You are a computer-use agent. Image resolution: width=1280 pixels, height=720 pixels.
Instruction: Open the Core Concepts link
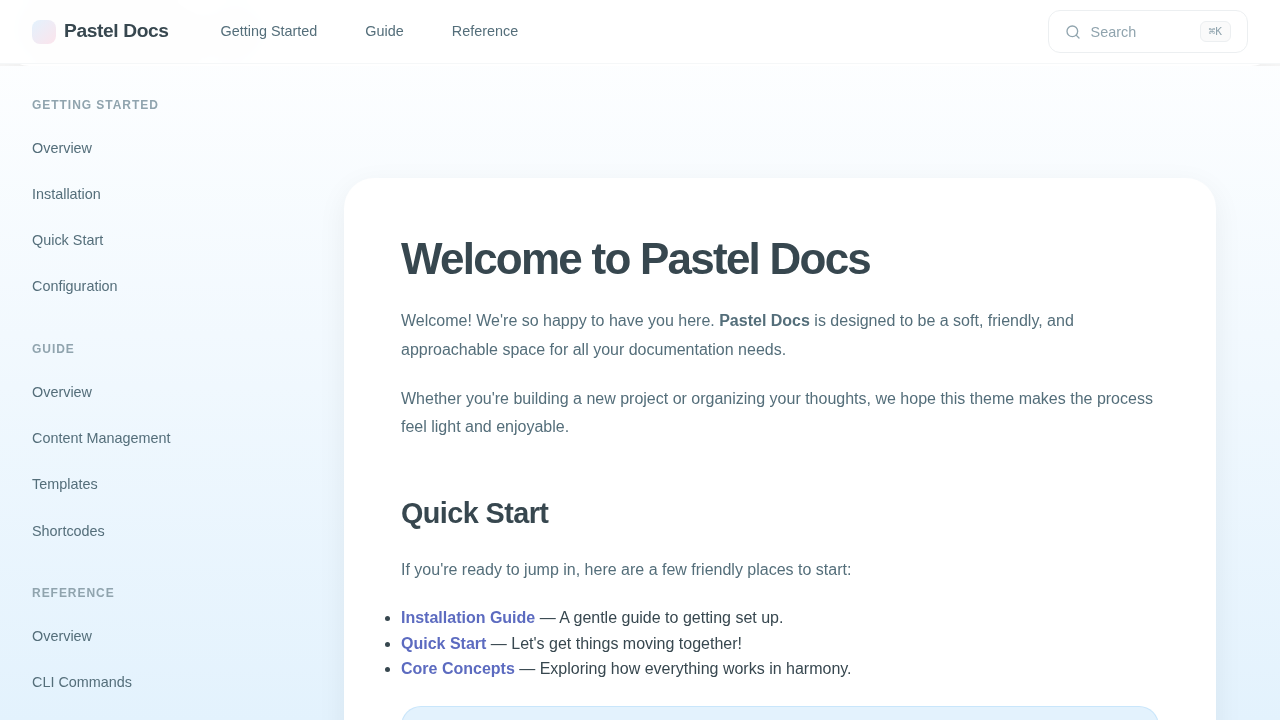(457, 668)
